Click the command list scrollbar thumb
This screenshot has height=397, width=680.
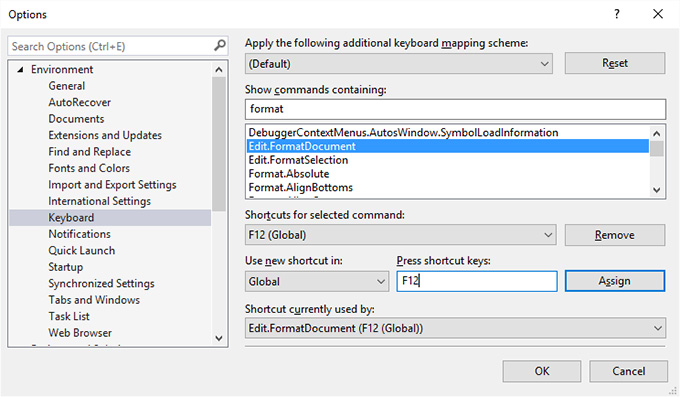point(657,148)
